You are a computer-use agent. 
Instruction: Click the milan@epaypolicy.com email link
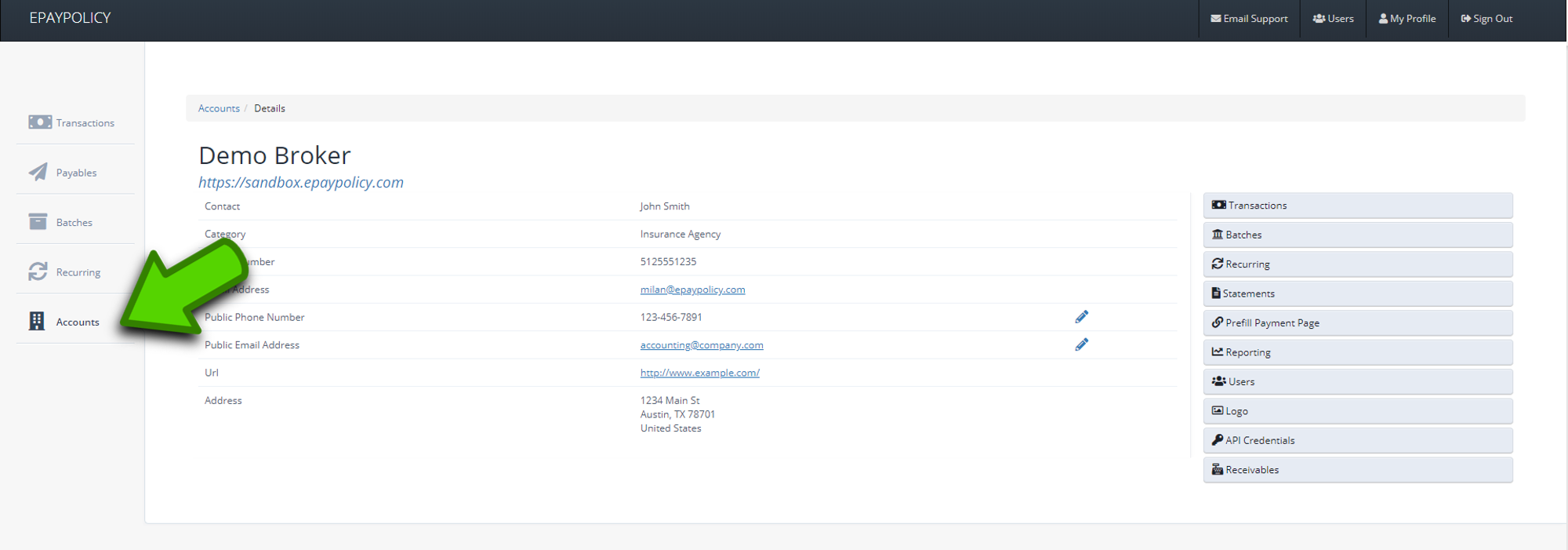(x=692, y=290)
